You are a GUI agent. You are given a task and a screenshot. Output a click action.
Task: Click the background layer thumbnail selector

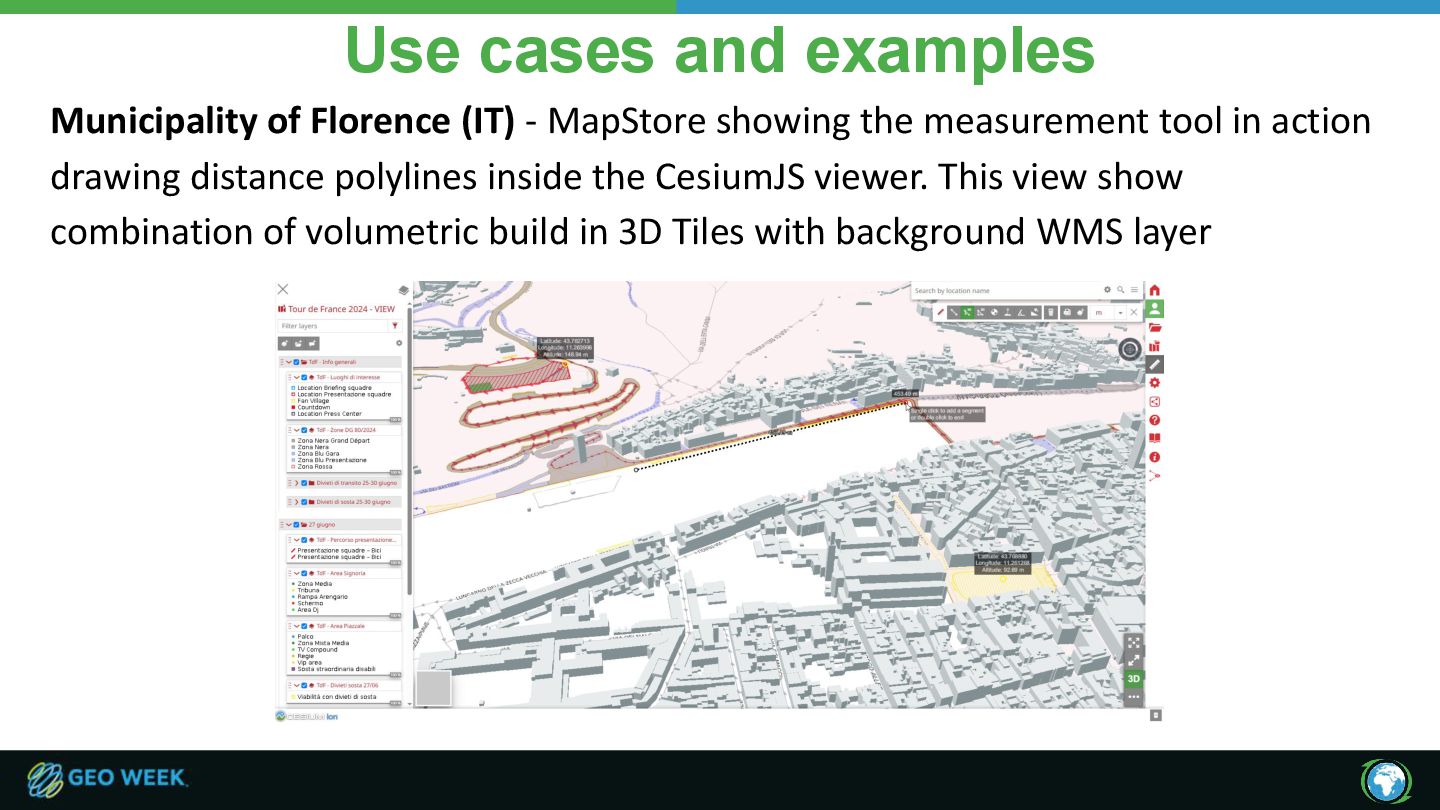tap(432, 688)
